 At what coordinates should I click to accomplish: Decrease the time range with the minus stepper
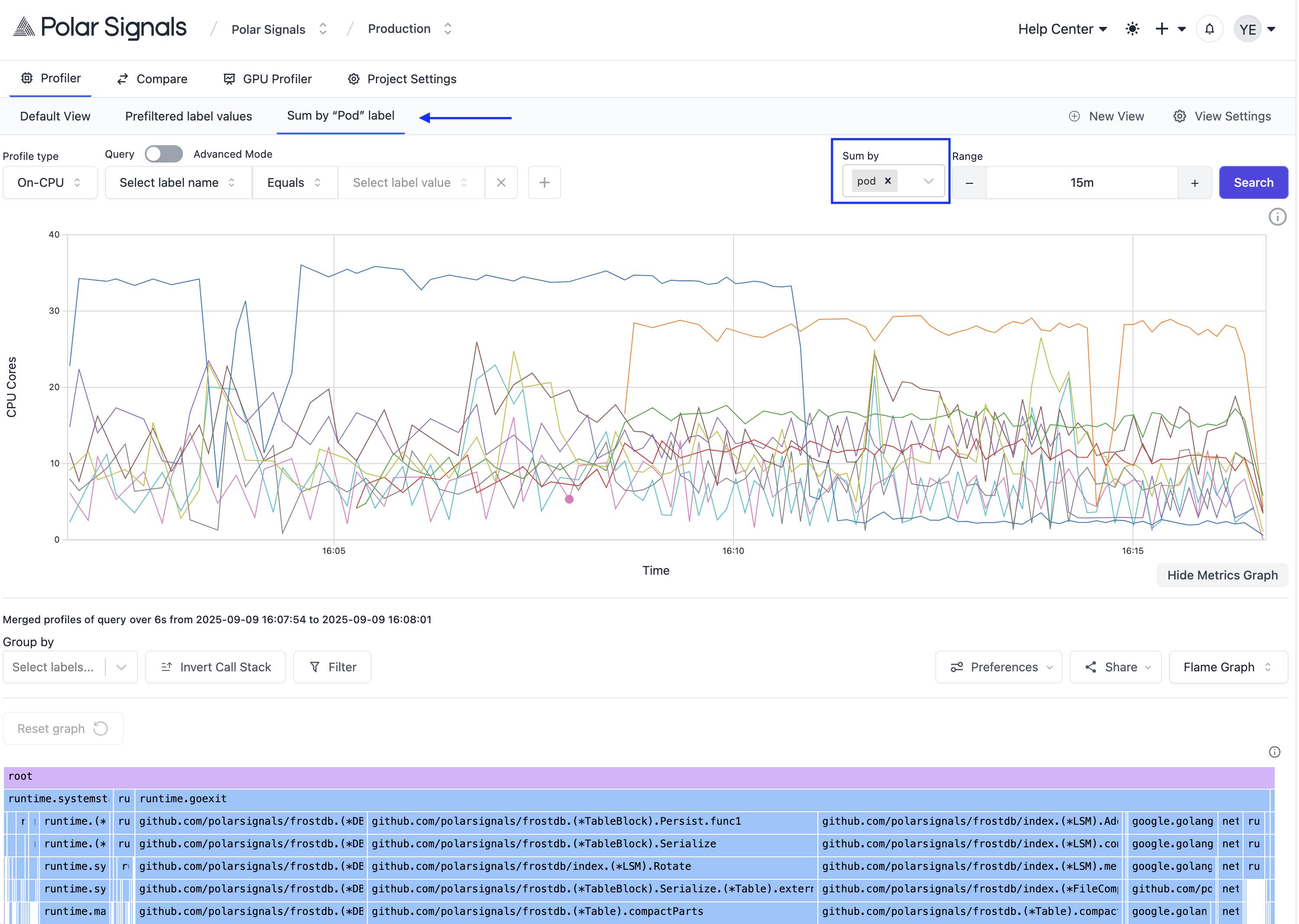(969, 182)
